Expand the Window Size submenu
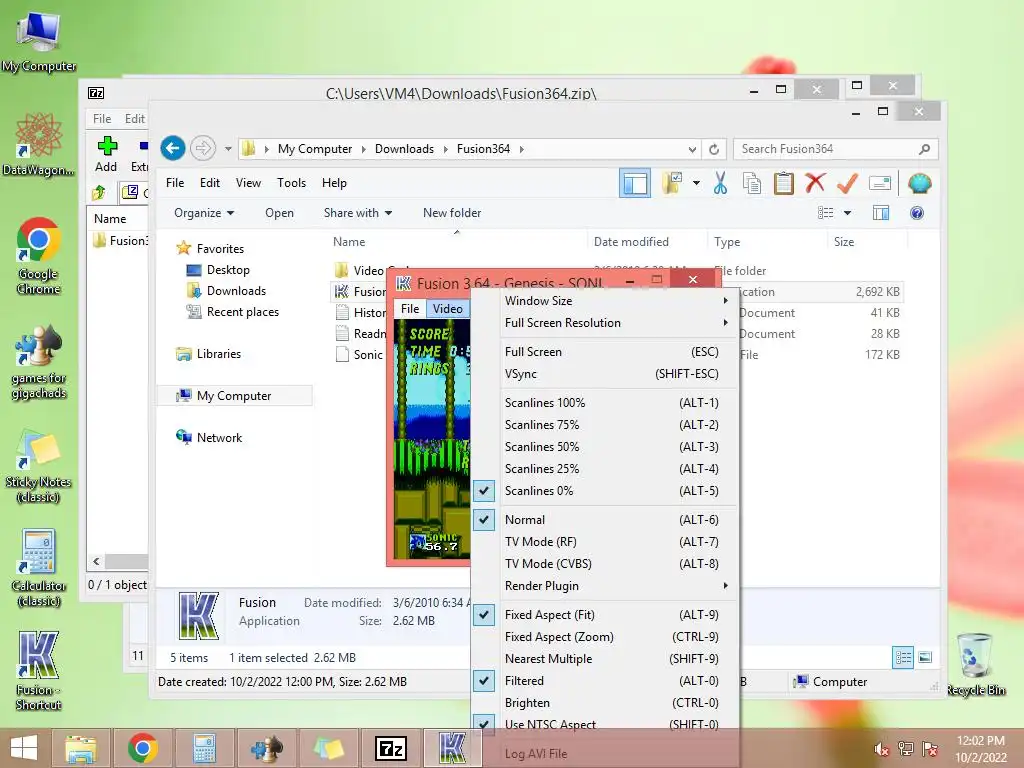This screenshot has width=1024, height=768. [605, 301]
